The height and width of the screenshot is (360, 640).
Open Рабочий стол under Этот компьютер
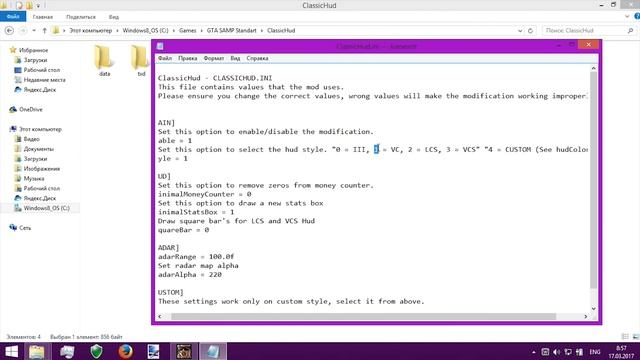42,188
